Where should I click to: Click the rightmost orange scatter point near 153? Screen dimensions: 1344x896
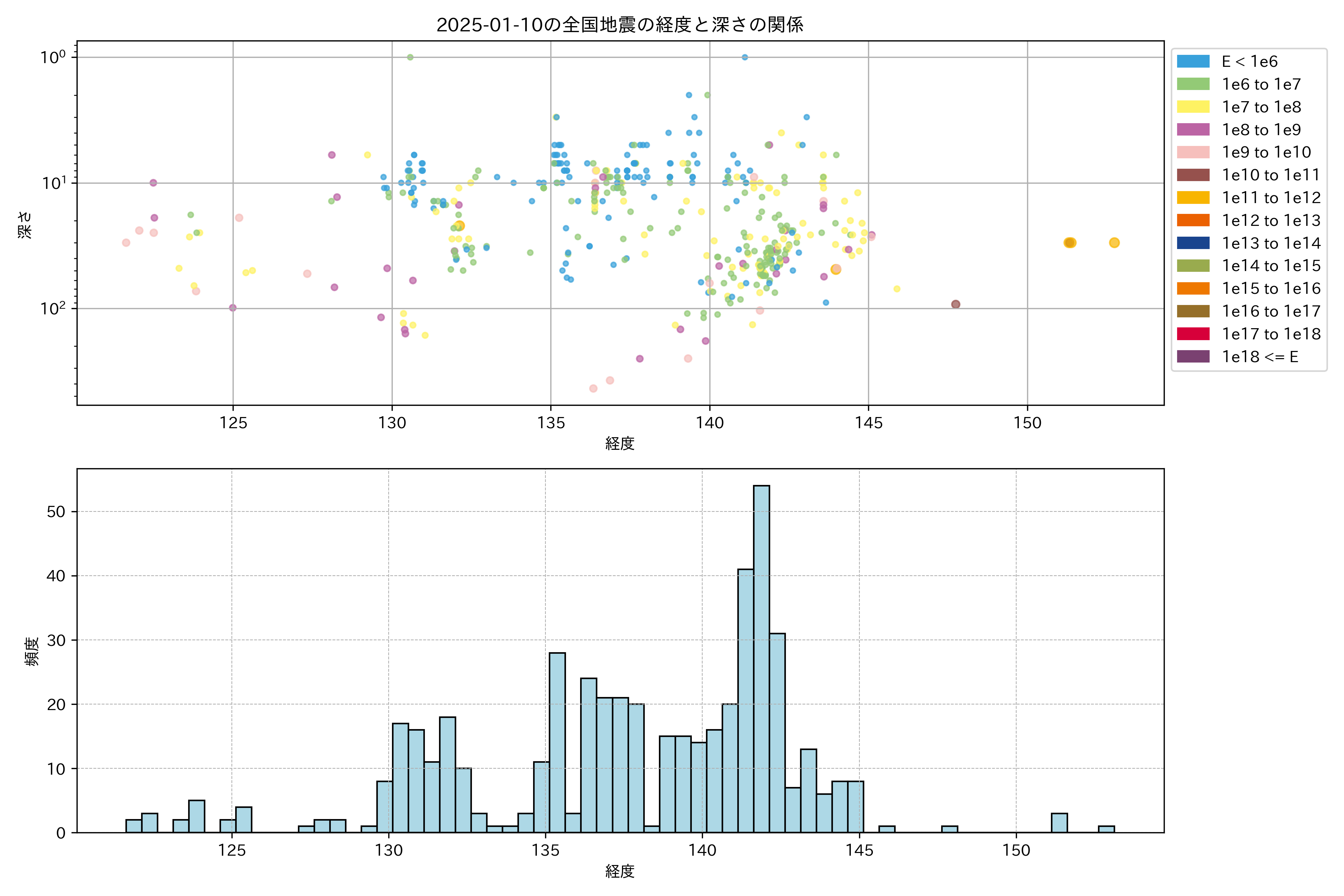pos(1114,243)
